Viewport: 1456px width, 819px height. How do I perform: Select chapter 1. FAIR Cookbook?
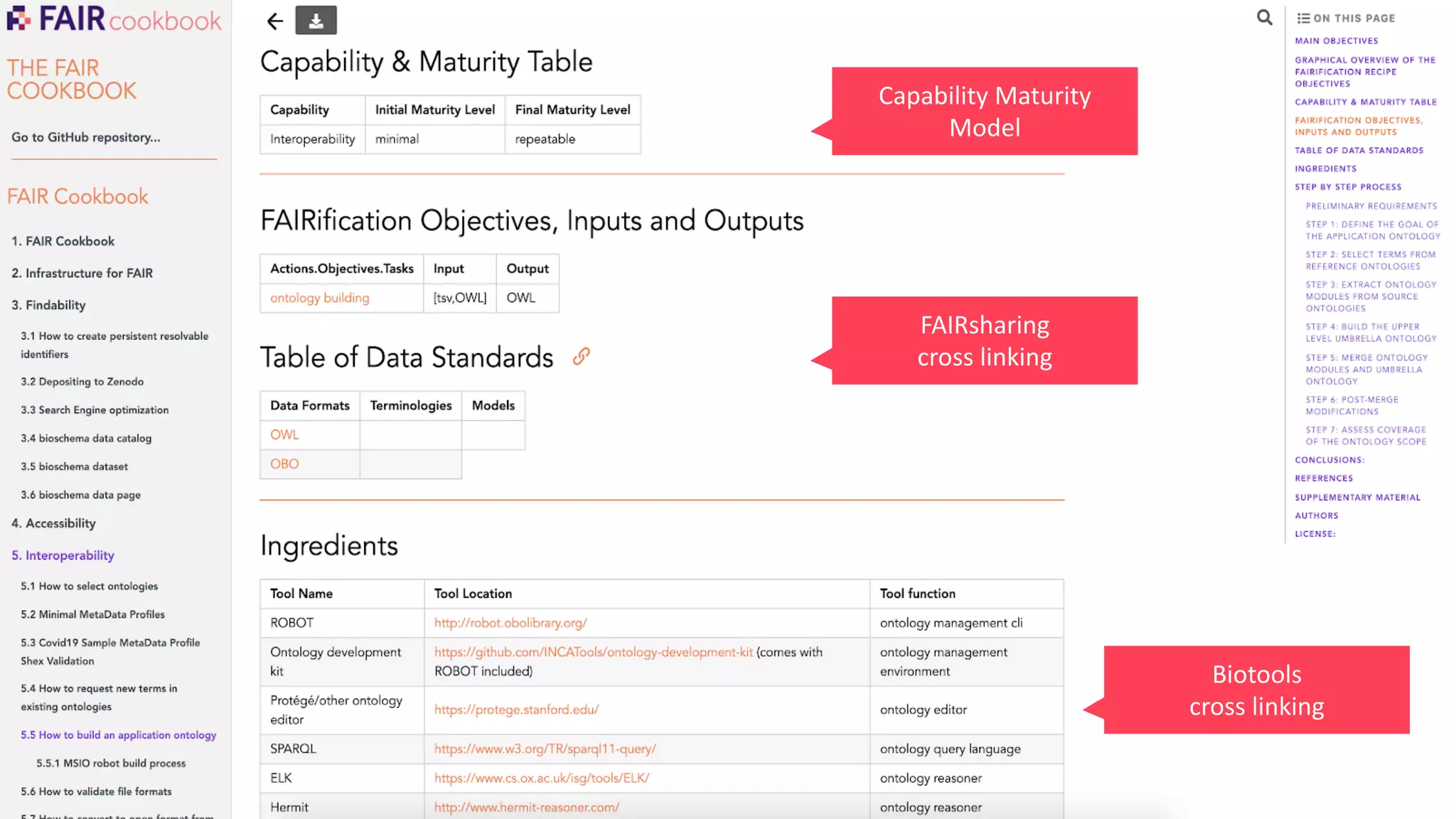tap(63, 241)
